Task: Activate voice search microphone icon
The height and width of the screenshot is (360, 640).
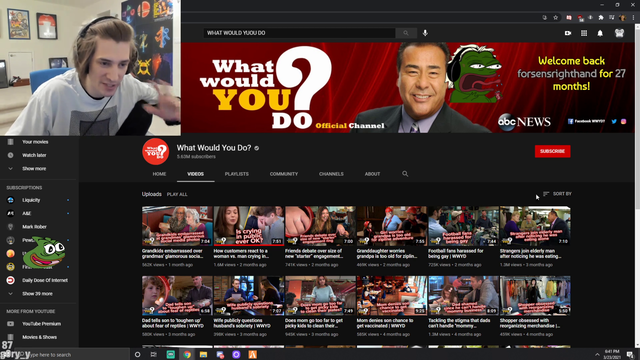Action: [x=425, y=33]
